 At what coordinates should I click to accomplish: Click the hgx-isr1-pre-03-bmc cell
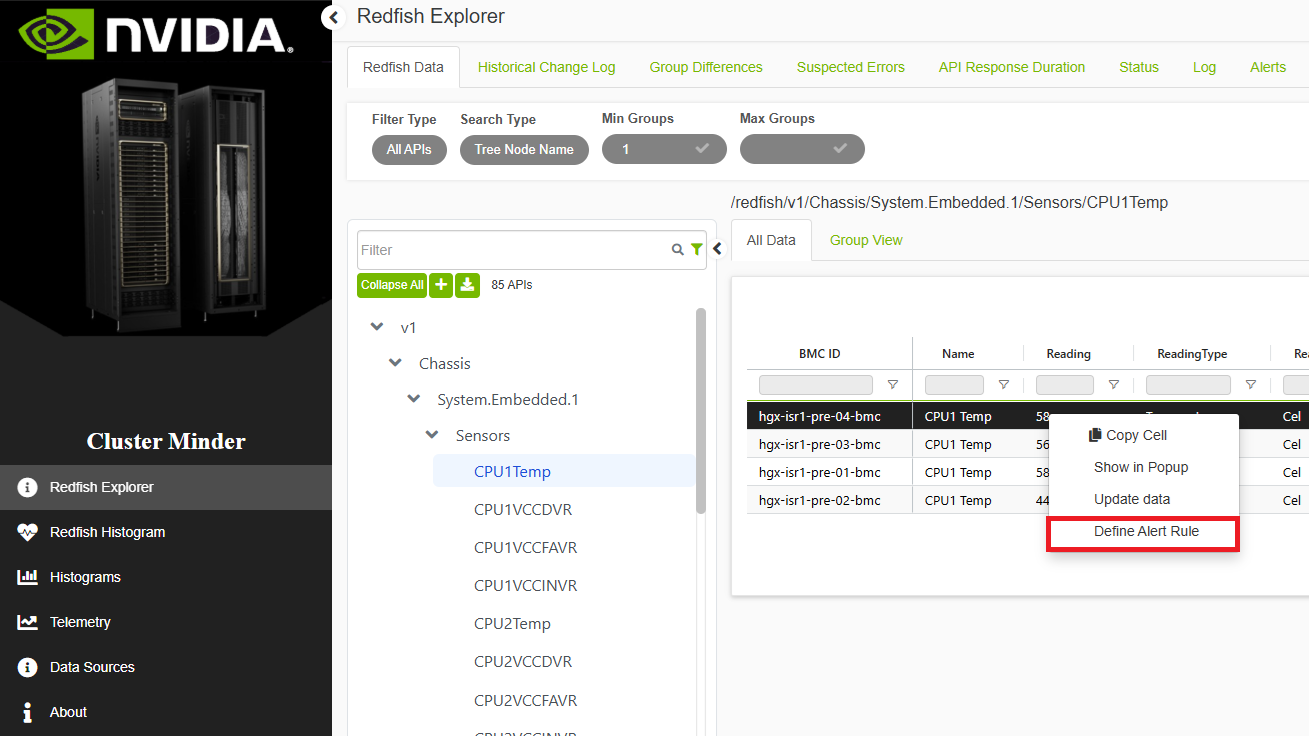click(x=829, y=444)
